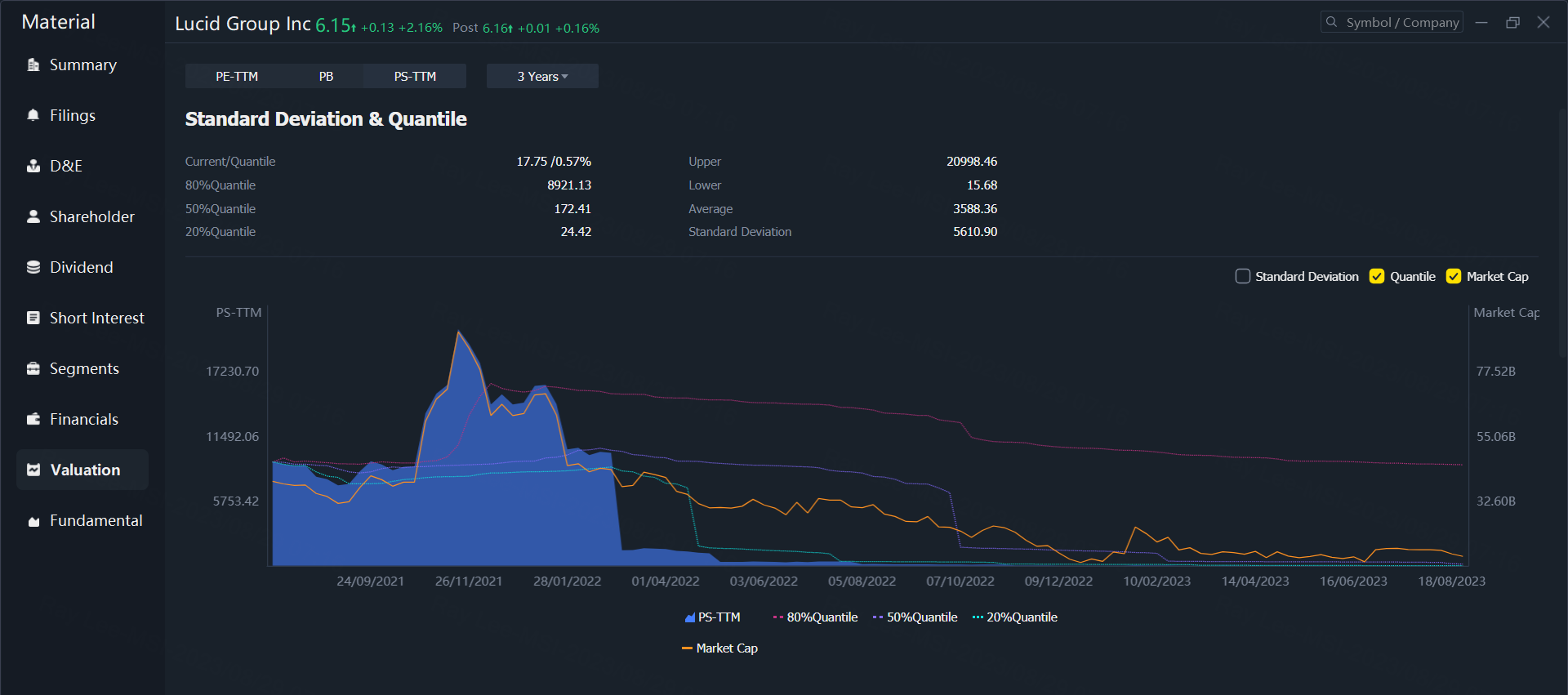Click the 50%Quantile value 172.41

[572, 209]
